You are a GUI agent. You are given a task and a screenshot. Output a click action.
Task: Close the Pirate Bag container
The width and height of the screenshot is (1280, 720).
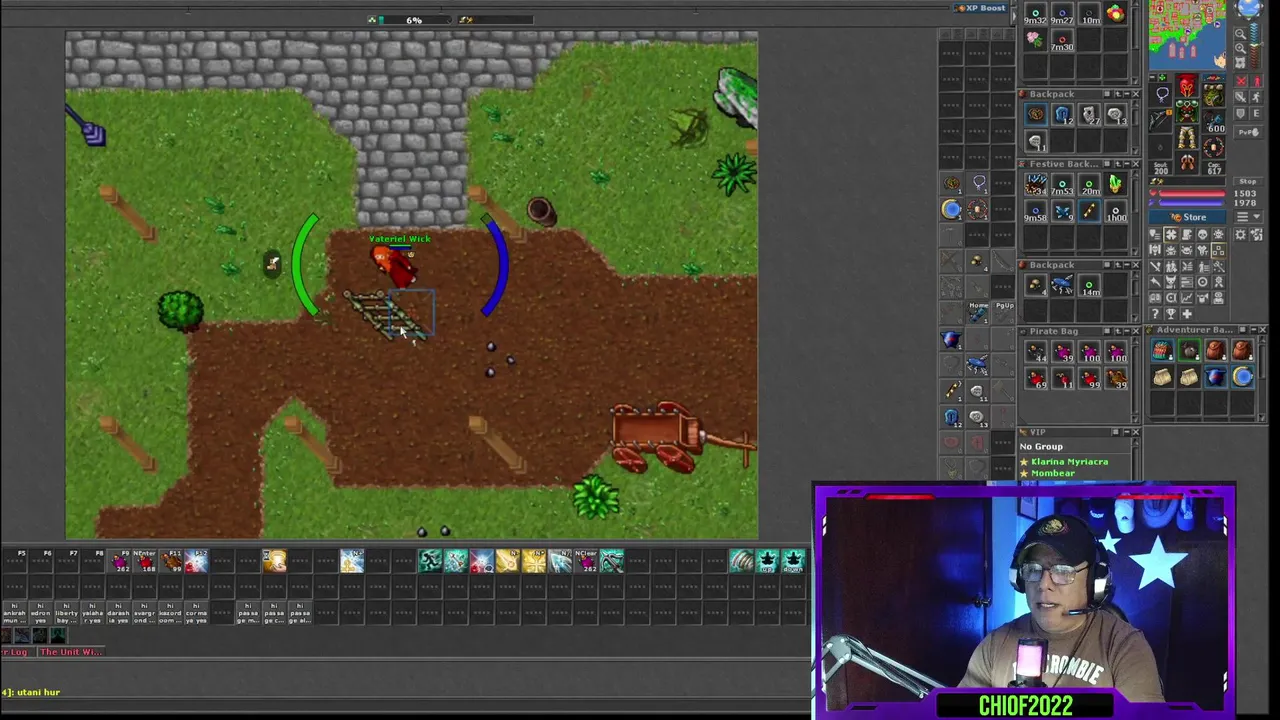1136,331
